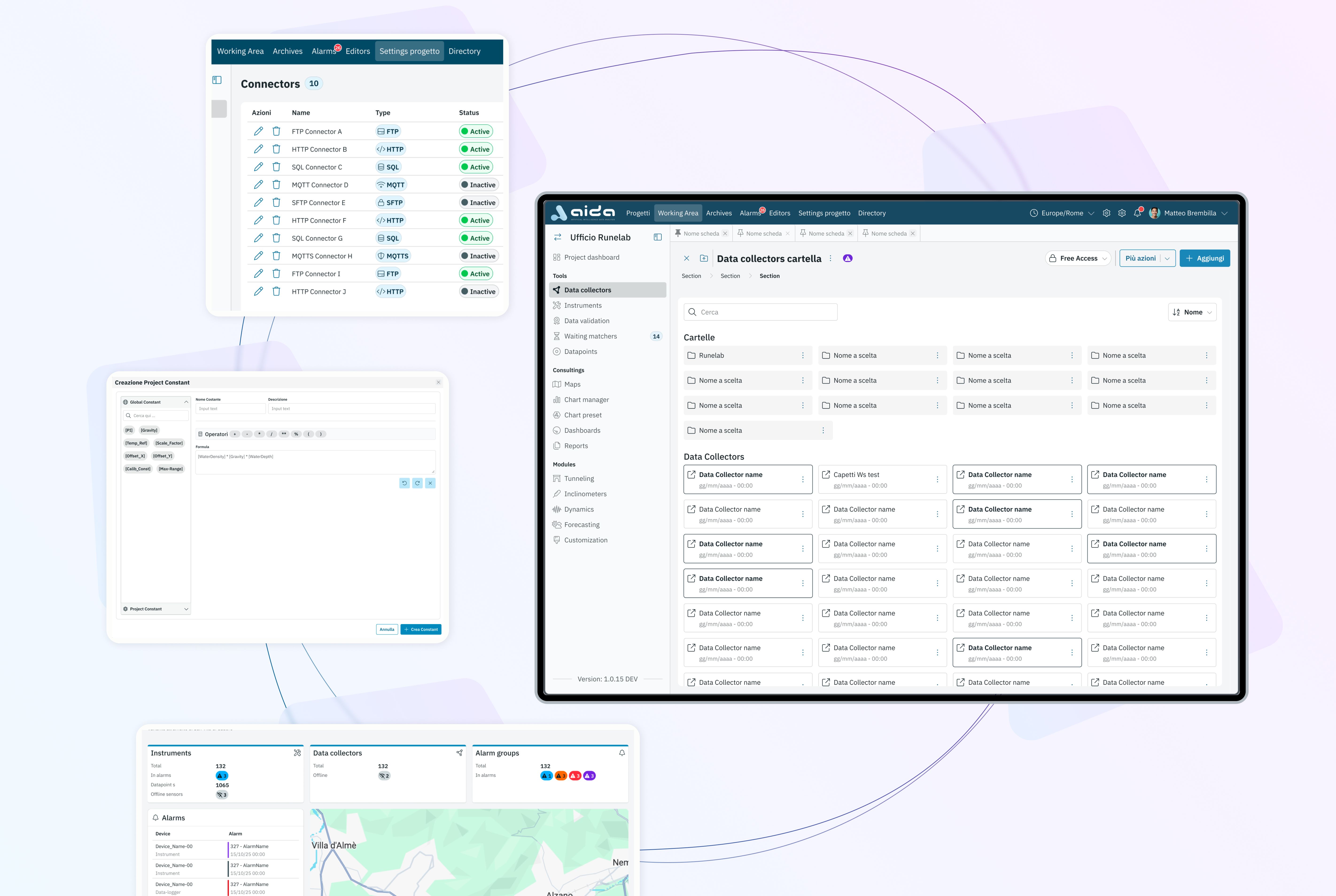
Task: Open Progetti in aida top bar
Action: (x=638, y=213)
